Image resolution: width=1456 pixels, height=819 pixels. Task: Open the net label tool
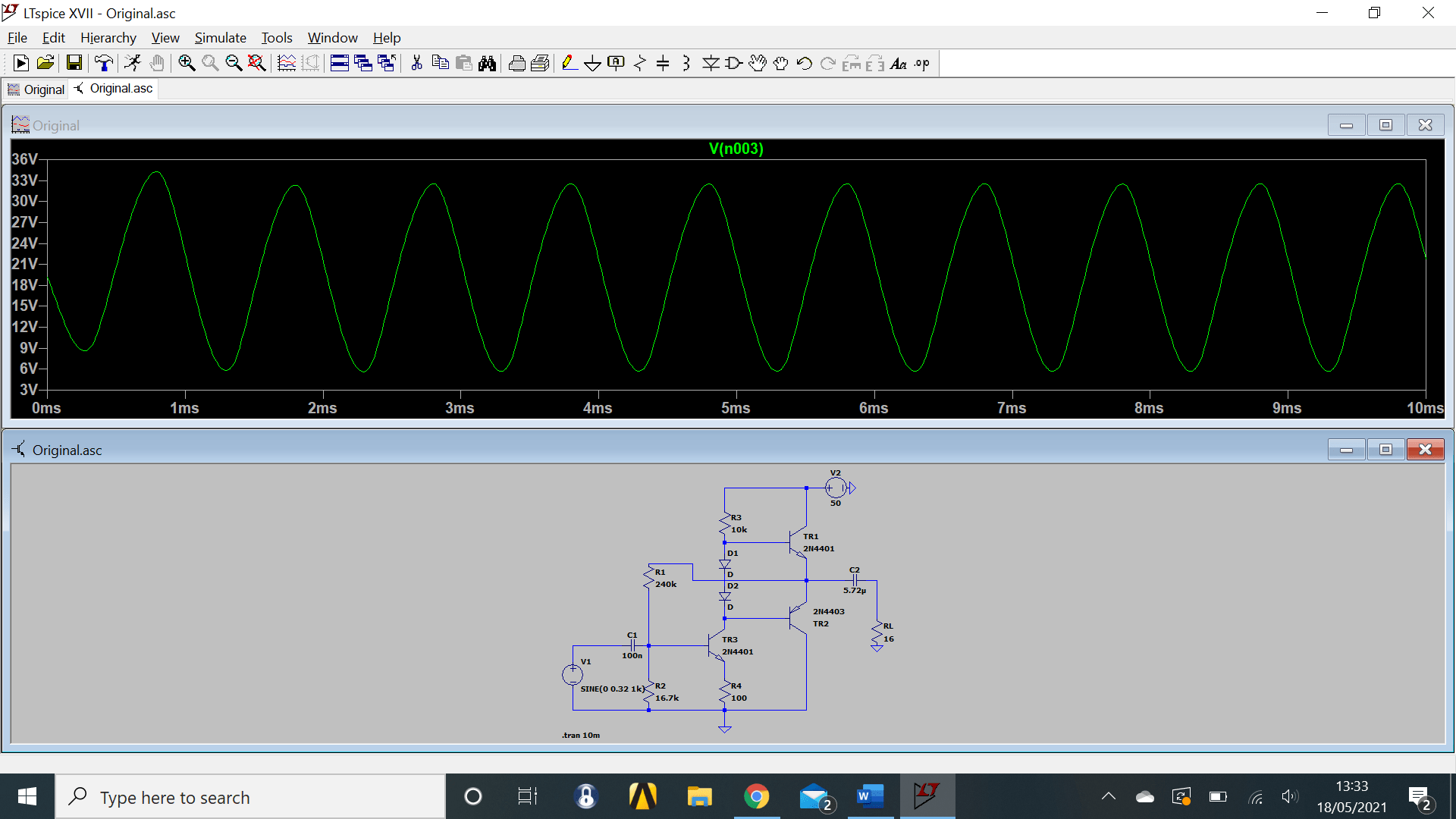pyautogui.click(x=616, y=63)
